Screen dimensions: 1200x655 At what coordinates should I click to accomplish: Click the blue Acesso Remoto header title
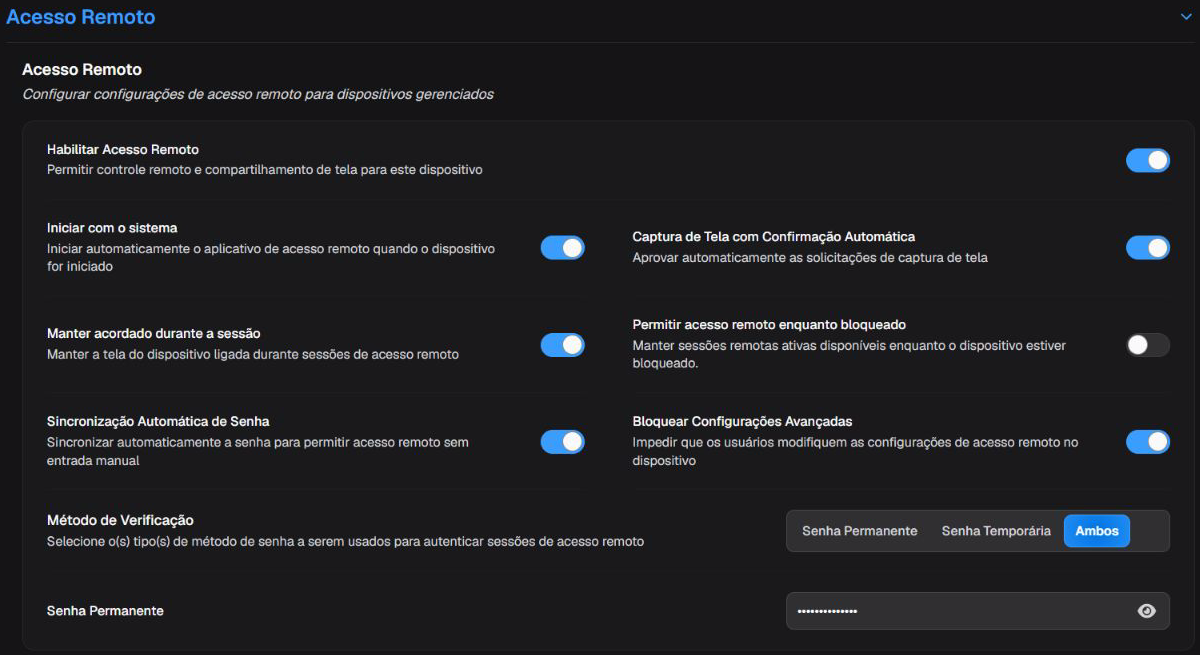[81, 17]
